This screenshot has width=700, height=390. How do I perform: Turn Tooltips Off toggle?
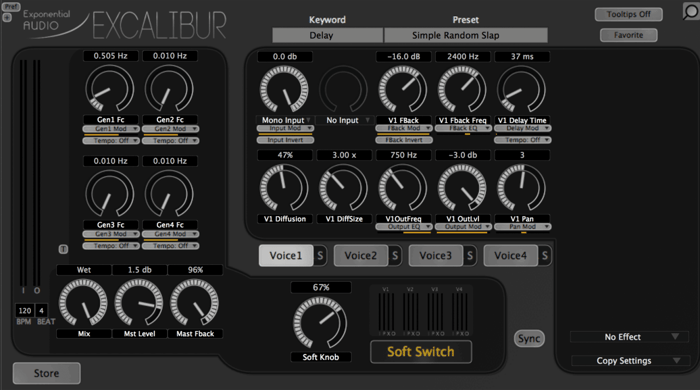pyautogui.click(x=629, y=14)
